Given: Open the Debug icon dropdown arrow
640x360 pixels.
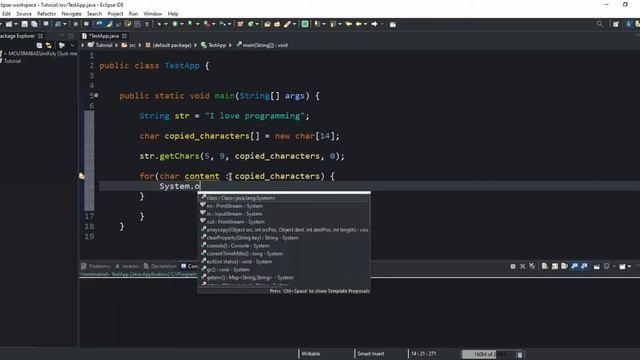Looking at the screenshot, I should click(166, 24).
